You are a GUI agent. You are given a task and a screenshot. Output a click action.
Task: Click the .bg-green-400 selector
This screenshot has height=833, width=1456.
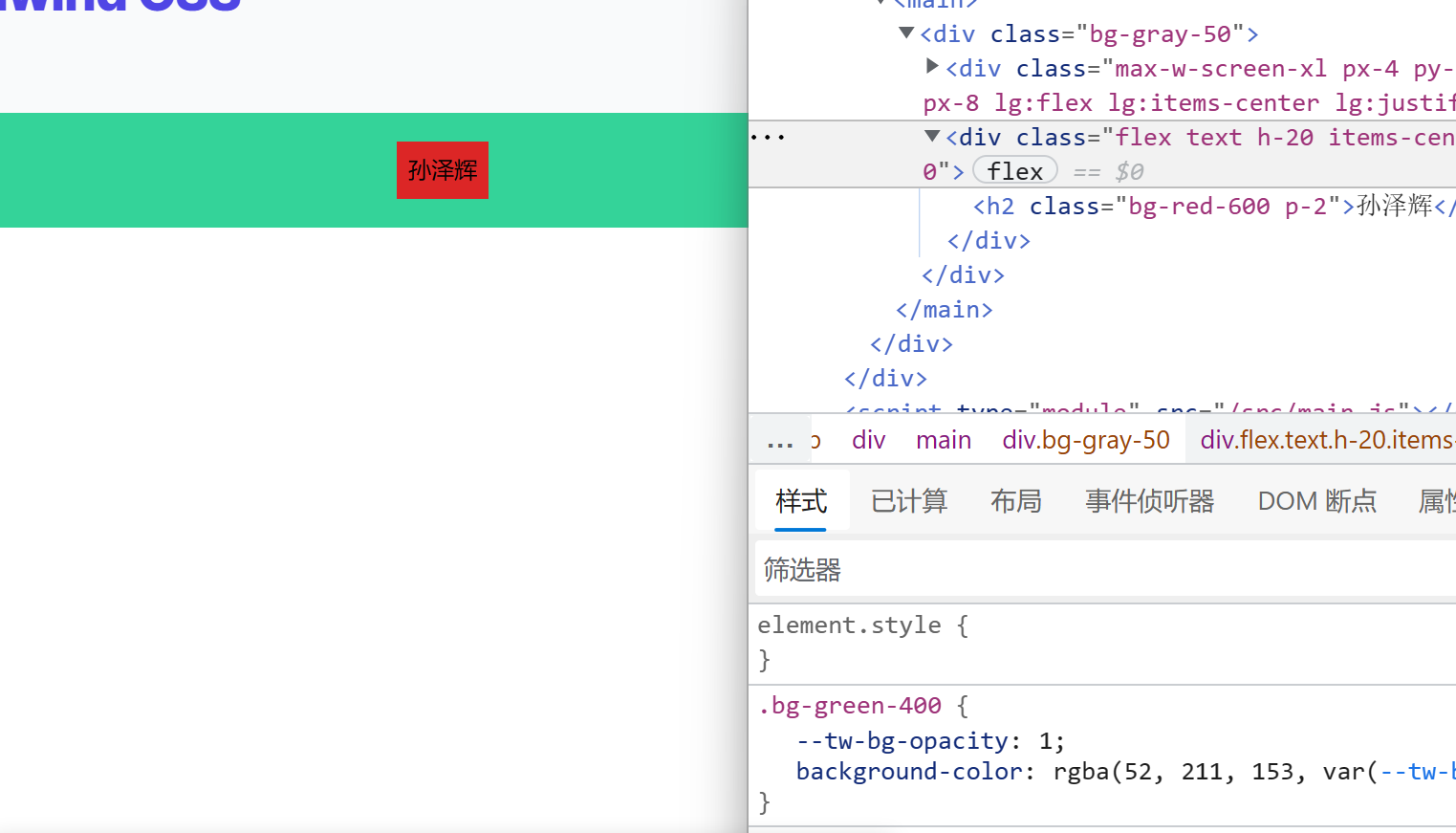tap(849, 706)
